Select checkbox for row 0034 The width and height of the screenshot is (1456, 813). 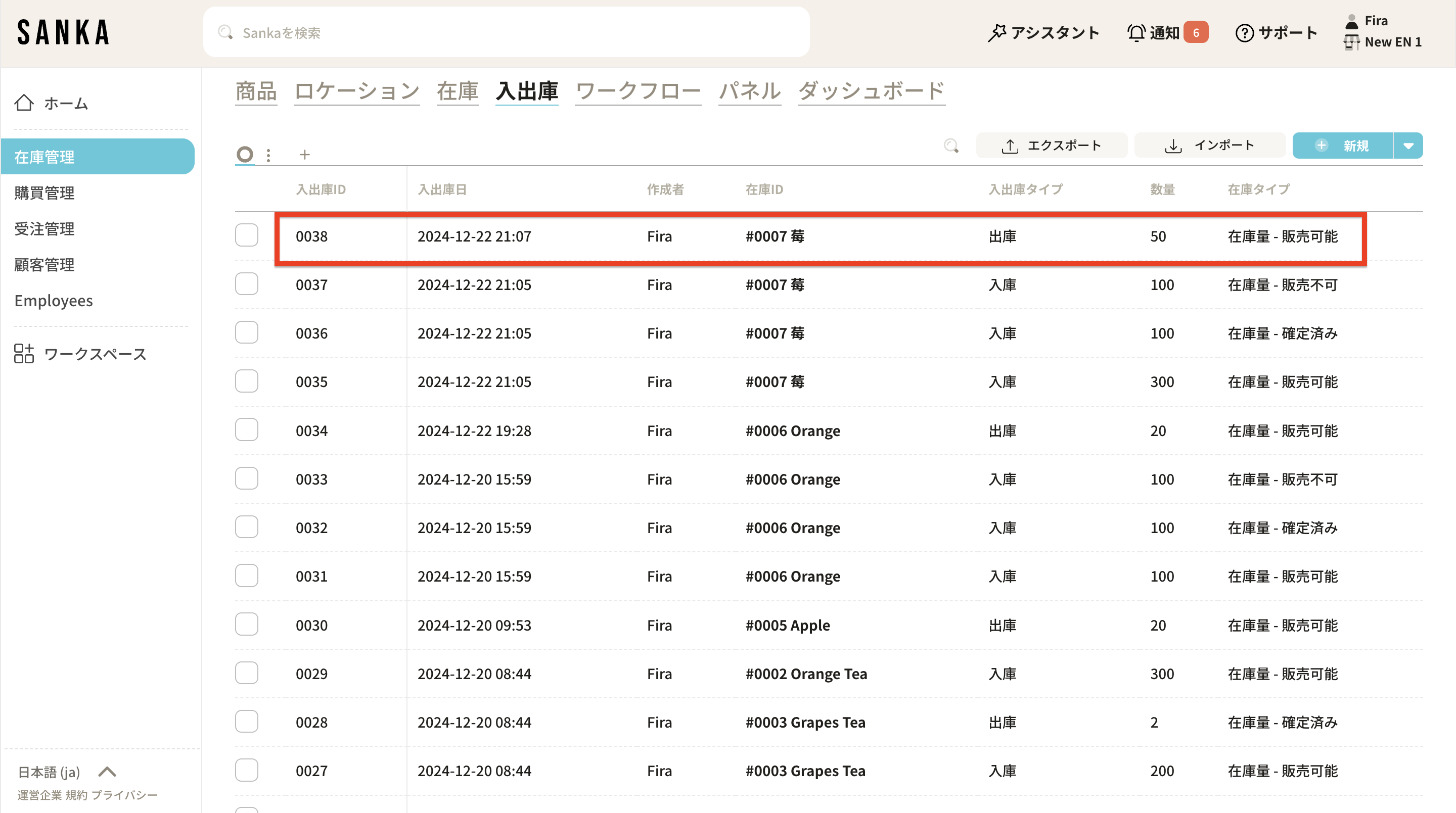246,430
